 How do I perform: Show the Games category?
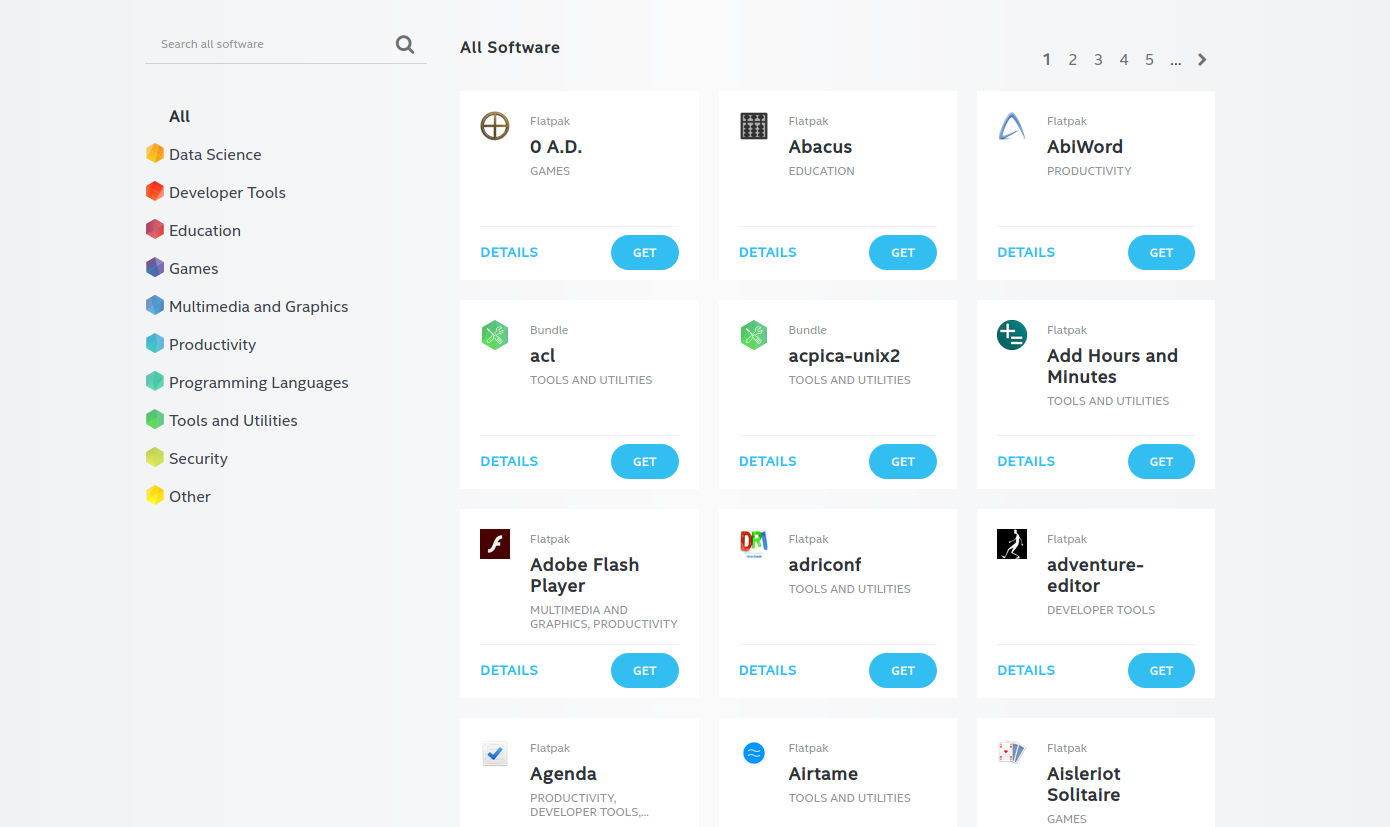(x=193, y=269)
